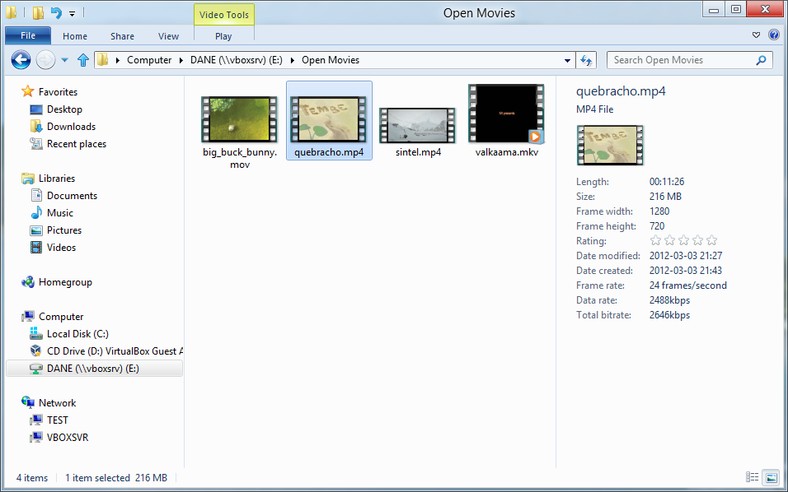Open recent locations dropdown beside Forward
This screenshot has width=788, height=492.
coord(64,60)
